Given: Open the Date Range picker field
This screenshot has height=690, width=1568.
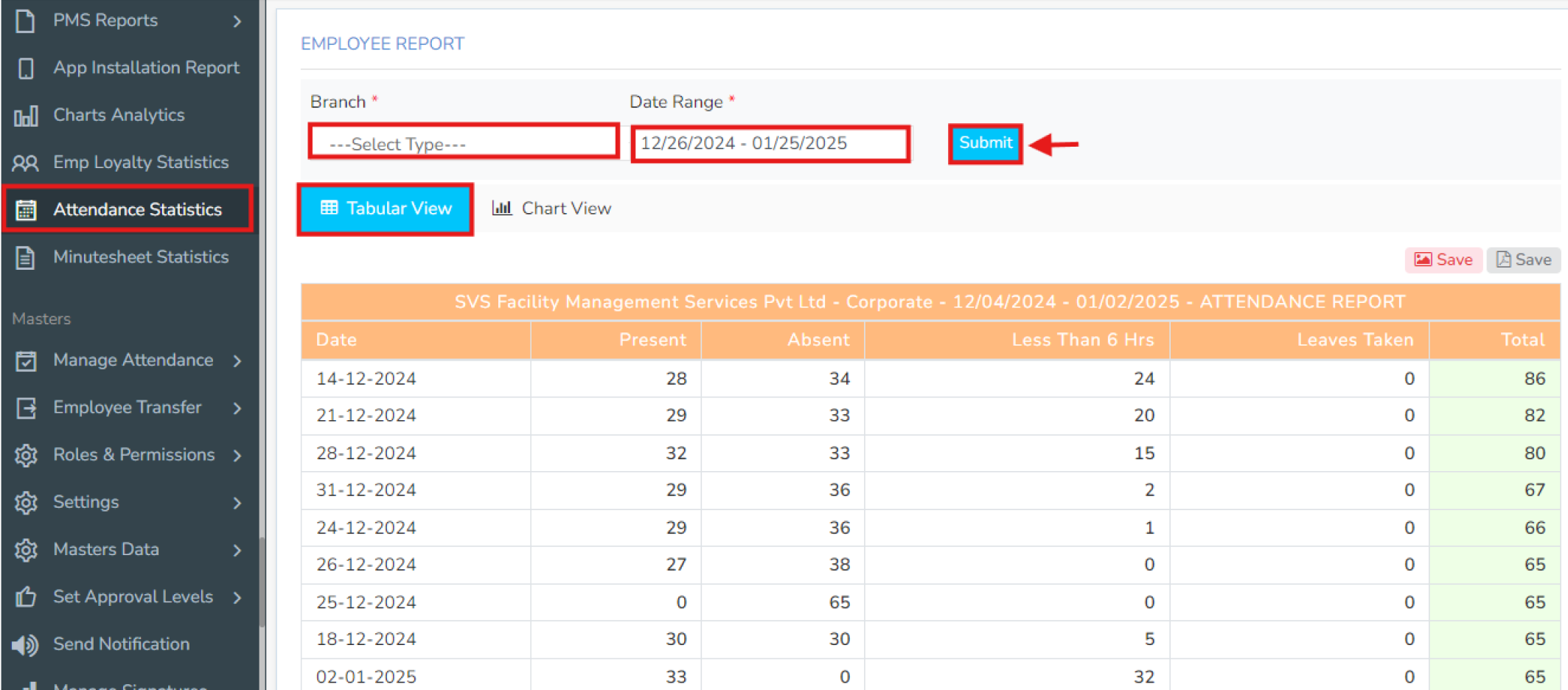Looking at the screenshot, I should point(770,143).
